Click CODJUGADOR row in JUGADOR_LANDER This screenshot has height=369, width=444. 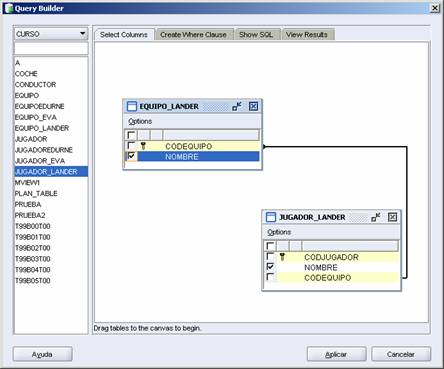(x=331, y=257)
